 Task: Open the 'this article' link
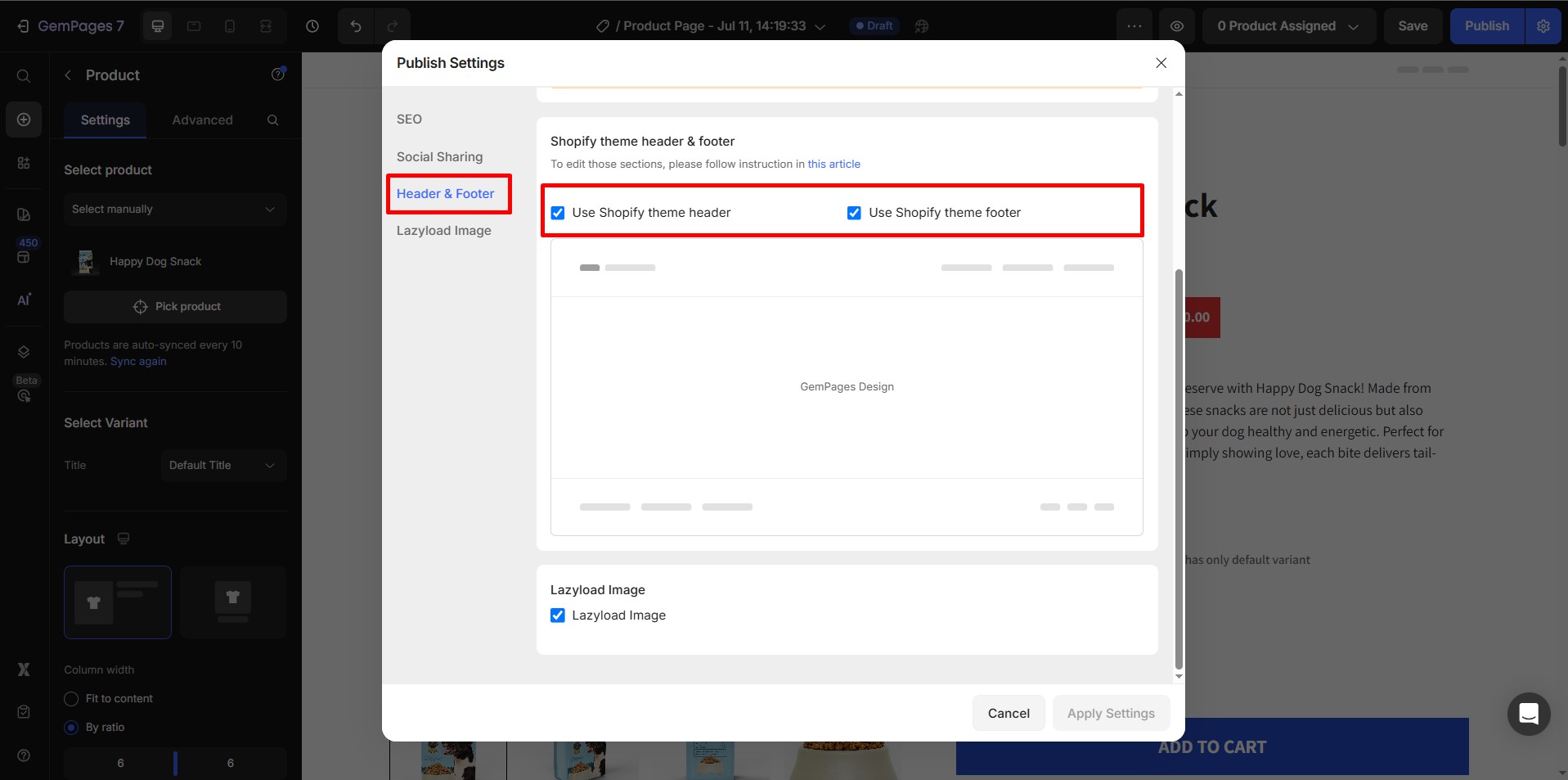coord(833,165)
